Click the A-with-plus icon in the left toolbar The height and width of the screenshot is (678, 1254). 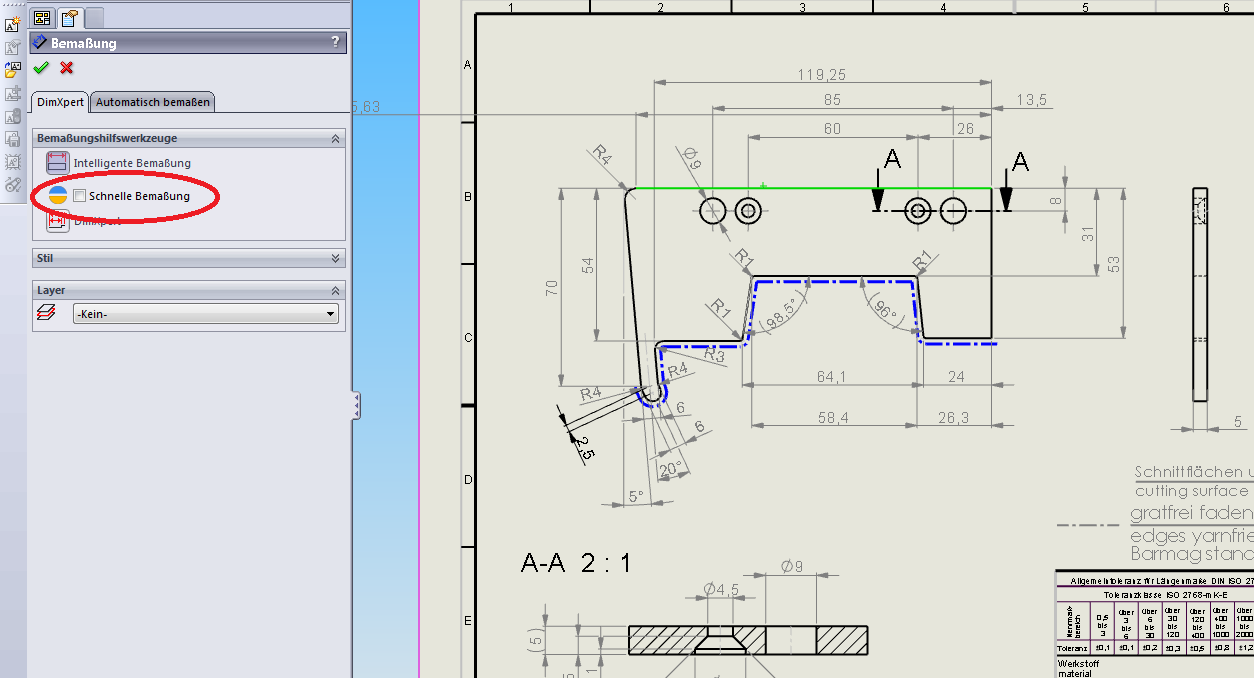[13, 94]
